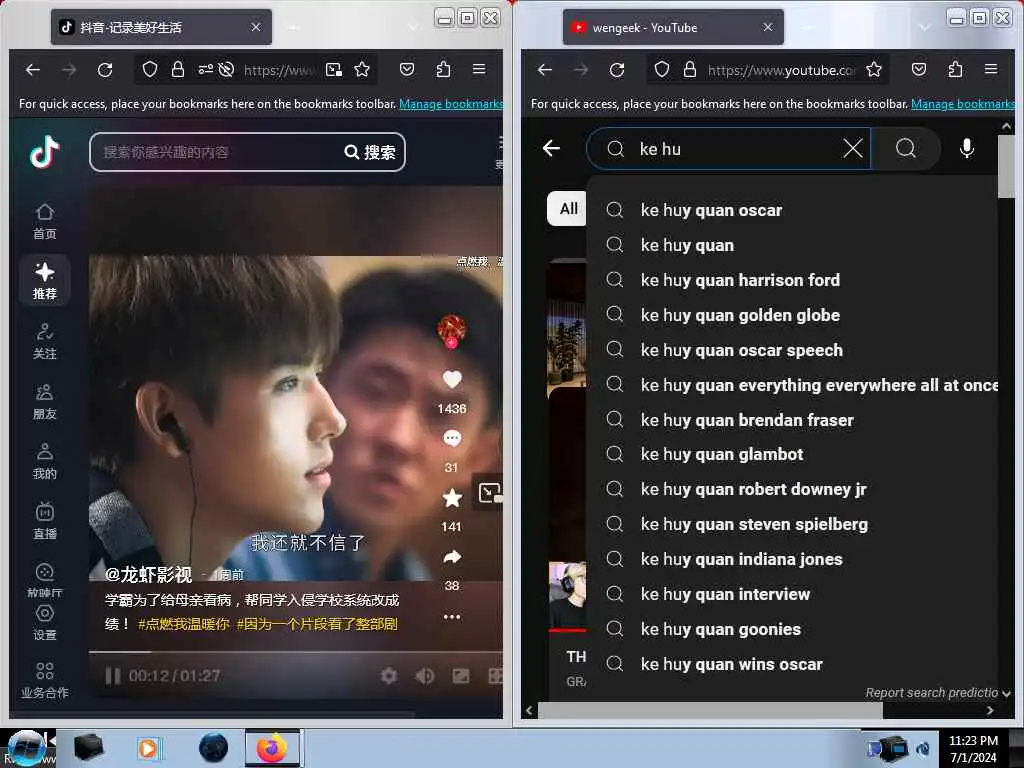Mute the Douyin video volume
Image resolution: width=1024 pixels, height=768 pixels.
(424, 676)
